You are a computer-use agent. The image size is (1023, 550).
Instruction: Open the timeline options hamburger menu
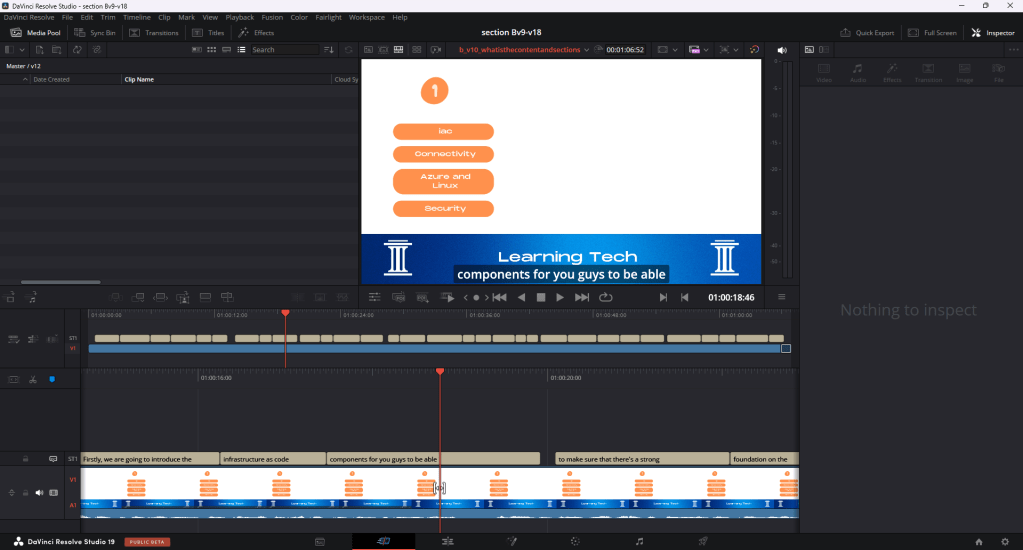pos(782,298)
